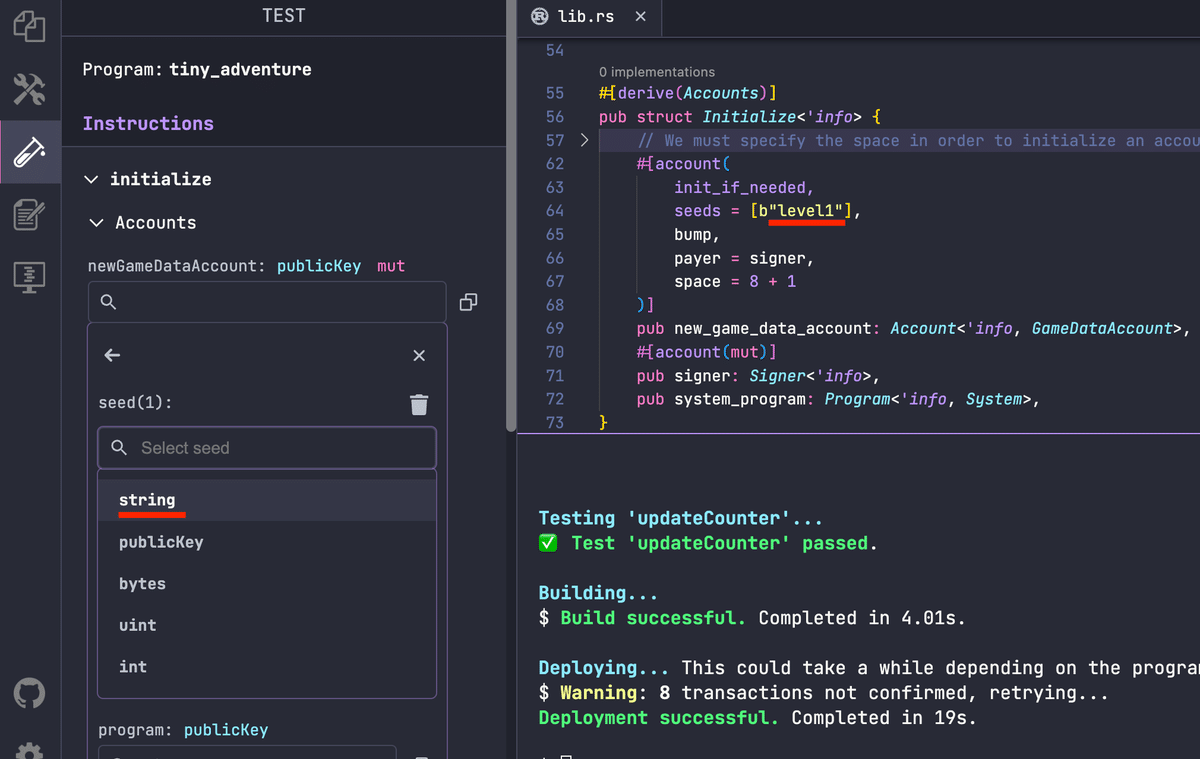Click the Instructions heading
Screen dimensions: 1200x759
tap(148, 123)
